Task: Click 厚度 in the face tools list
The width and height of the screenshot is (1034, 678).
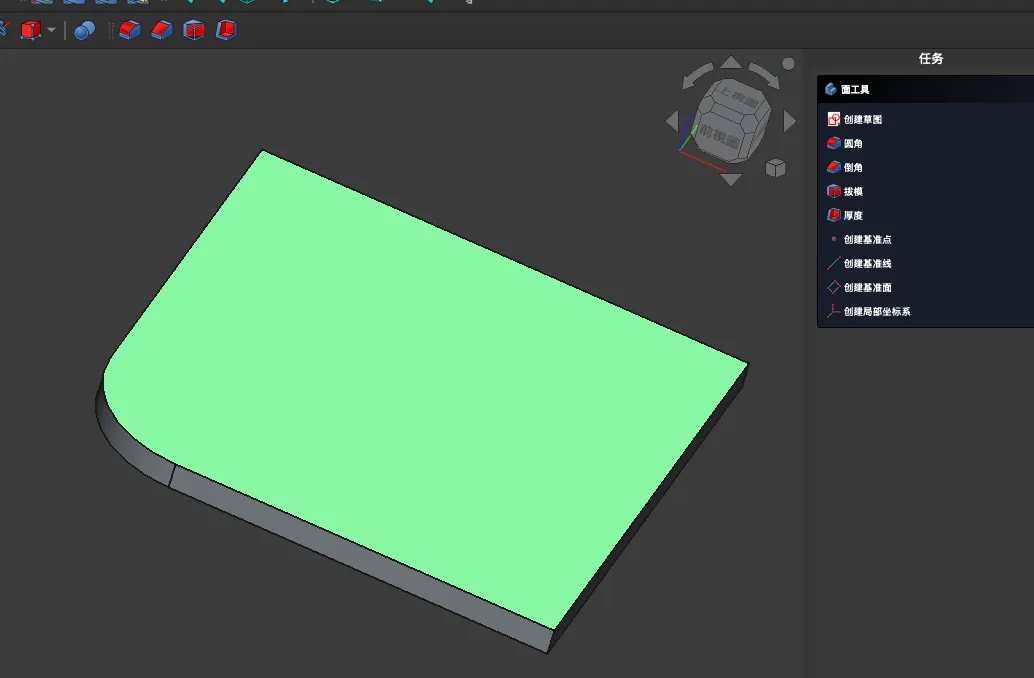Action: pos(852,215)
